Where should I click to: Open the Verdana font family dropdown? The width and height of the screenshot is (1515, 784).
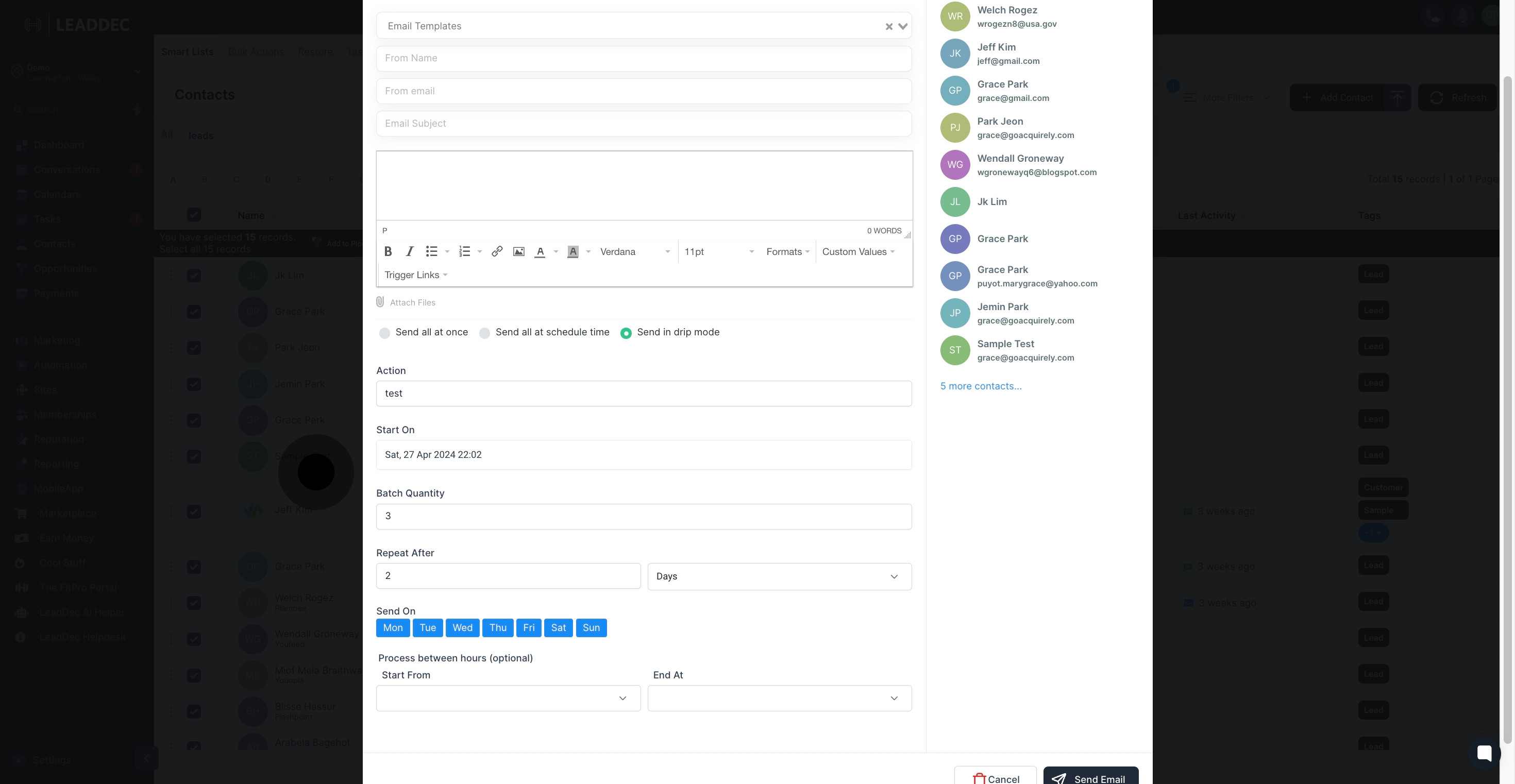point(634,251)
